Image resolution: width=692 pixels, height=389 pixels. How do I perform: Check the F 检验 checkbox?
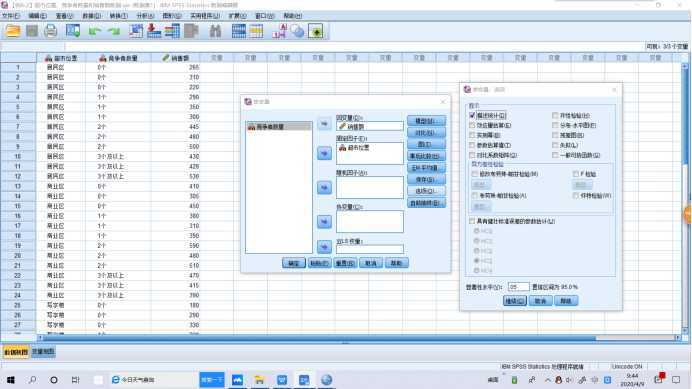(x=575, y=174)
